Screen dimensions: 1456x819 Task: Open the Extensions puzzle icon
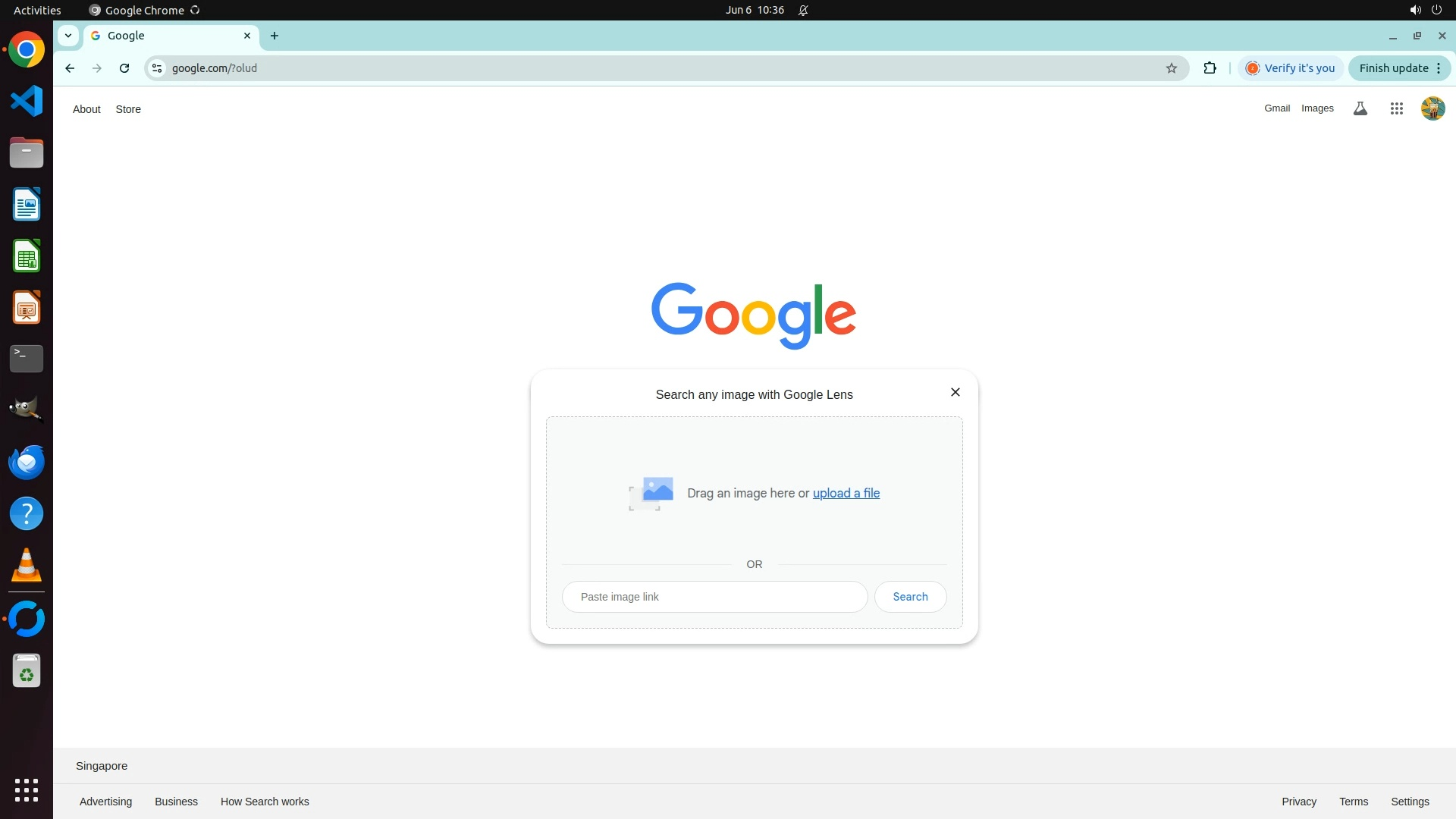(1210, 68)
